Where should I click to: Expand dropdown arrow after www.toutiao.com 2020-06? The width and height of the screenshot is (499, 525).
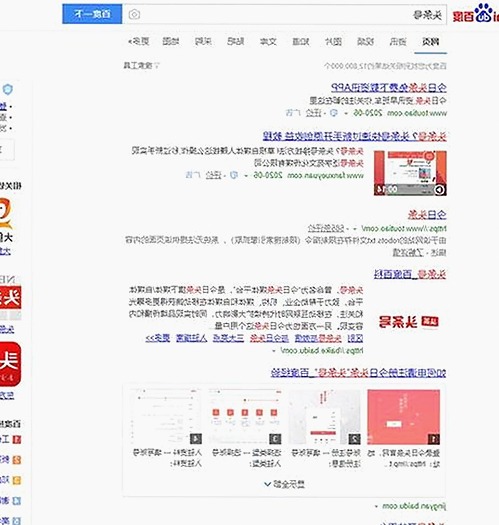point(346,114)
